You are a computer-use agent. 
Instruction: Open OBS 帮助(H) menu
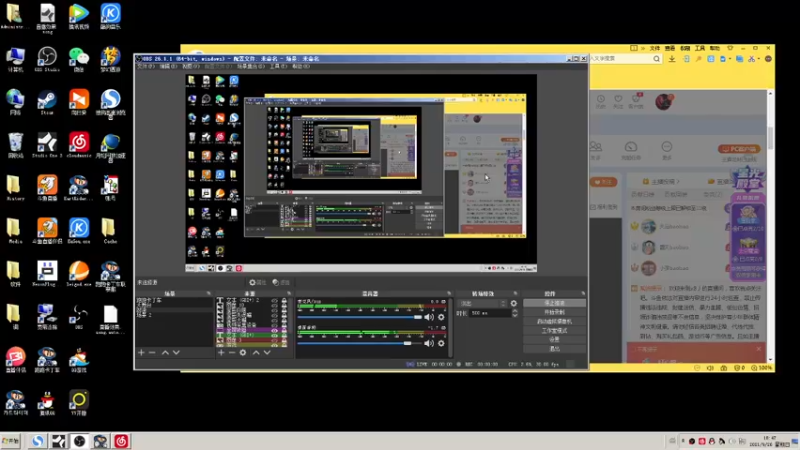coord(301,66)
